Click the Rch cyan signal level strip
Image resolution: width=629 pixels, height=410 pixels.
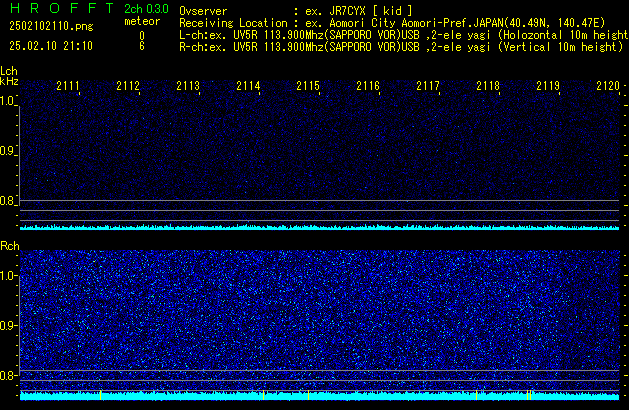click(x=319, y=396)
